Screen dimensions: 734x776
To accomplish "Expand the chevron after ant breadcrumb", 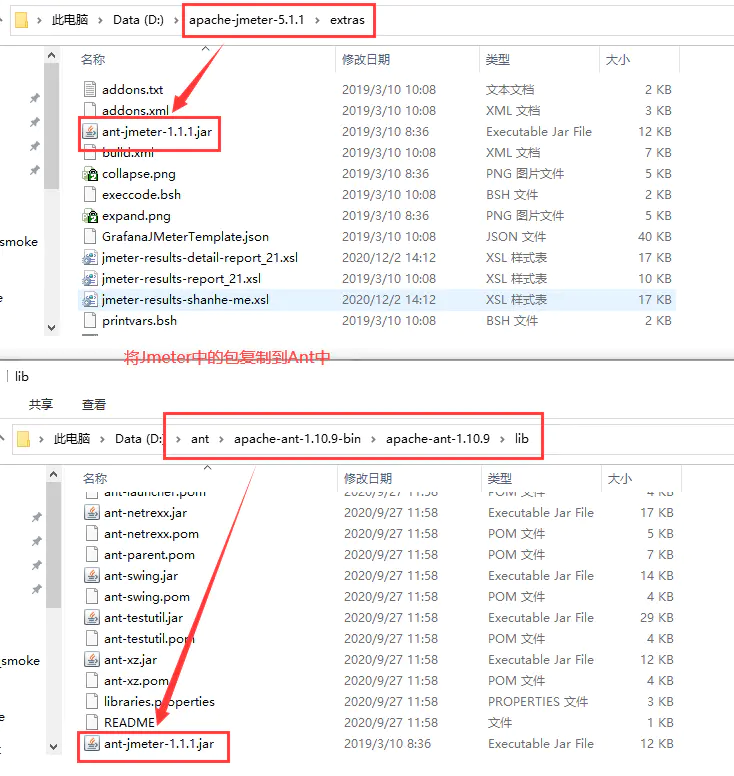I will point(221,439).
